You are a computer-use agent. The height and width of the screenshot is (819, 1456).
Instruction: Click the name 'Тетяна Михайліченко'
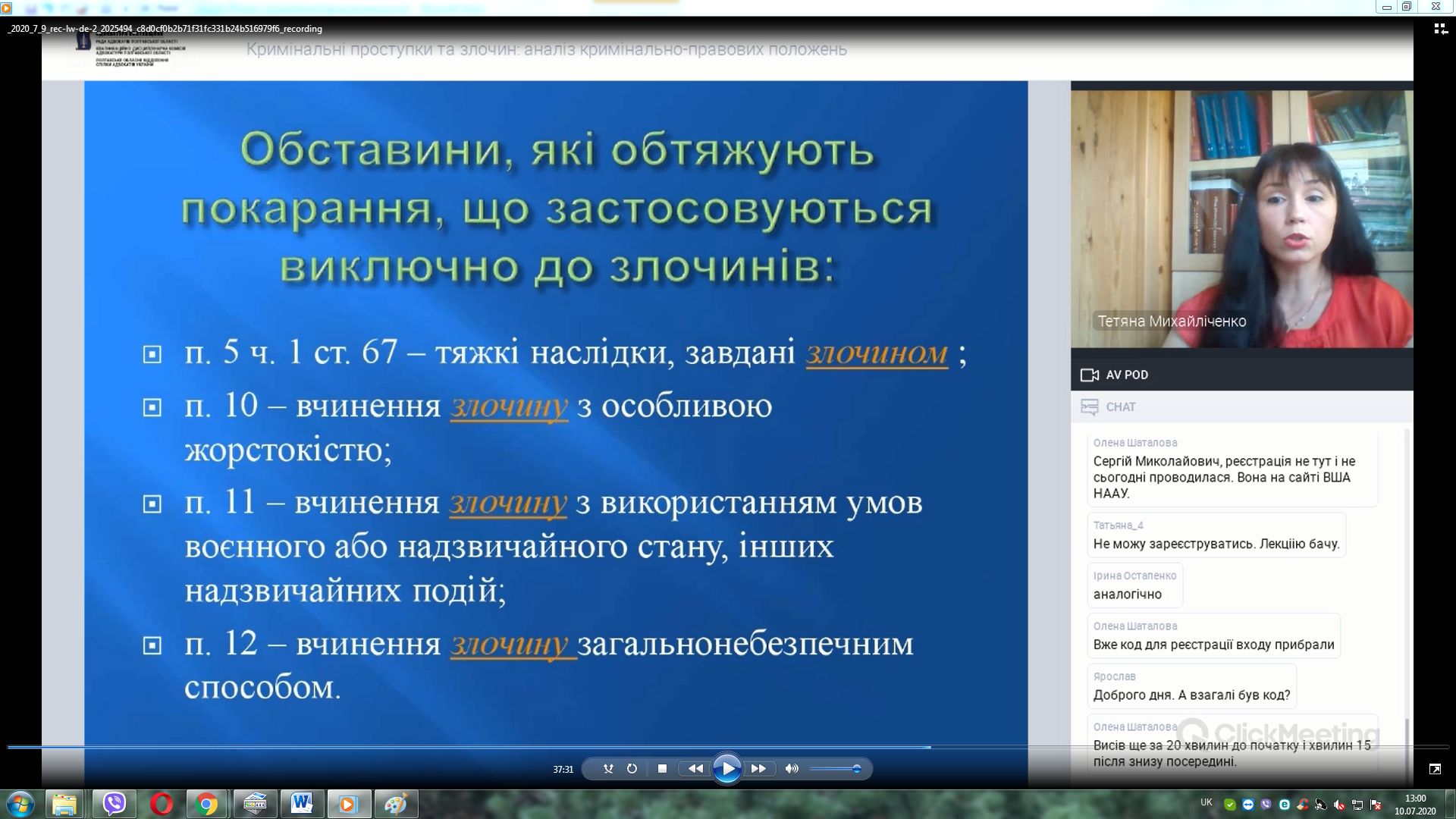[1172, 321]
